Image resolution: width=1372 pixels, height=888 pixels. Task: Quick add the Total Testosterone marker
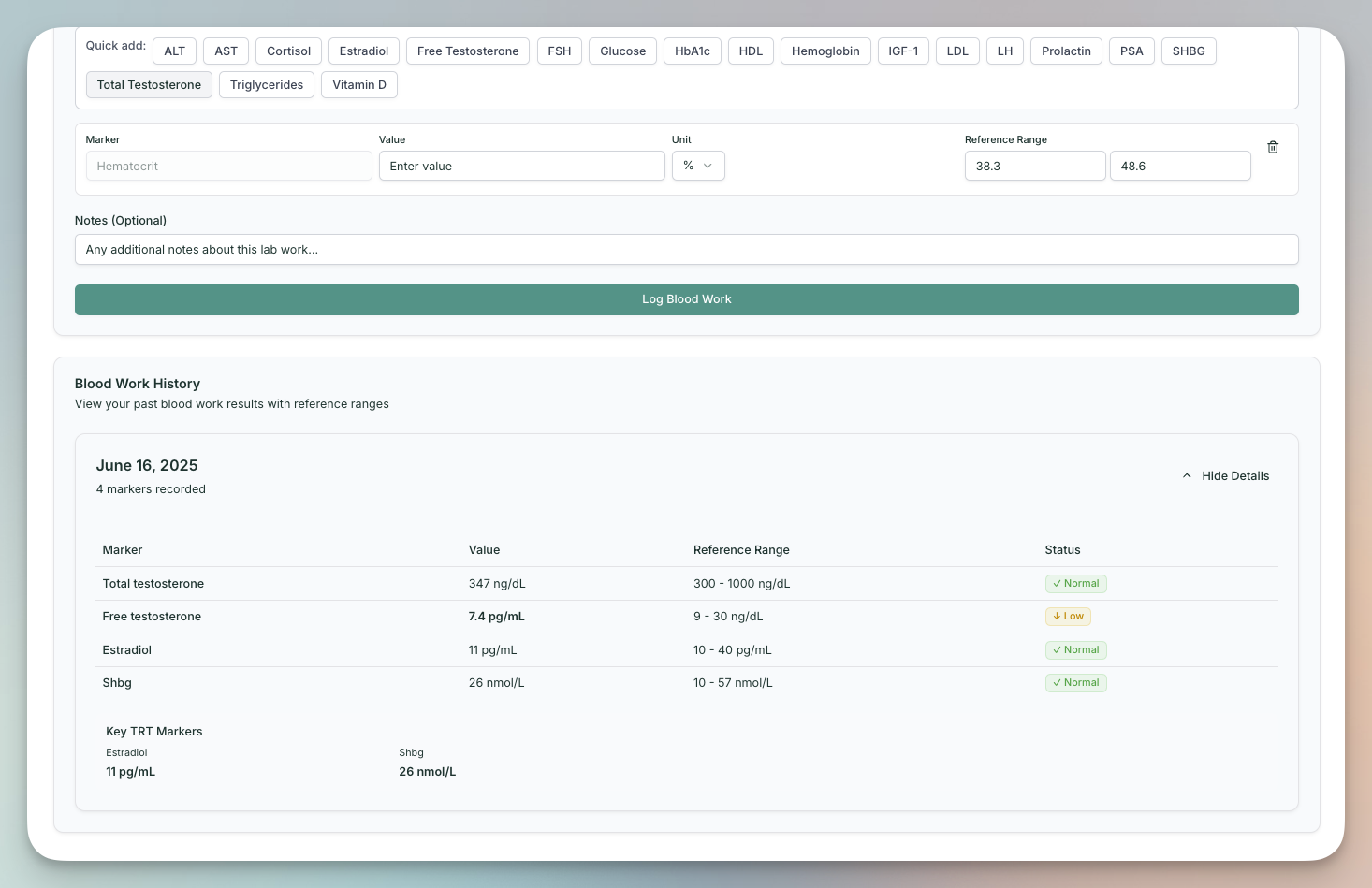[149, 84]
